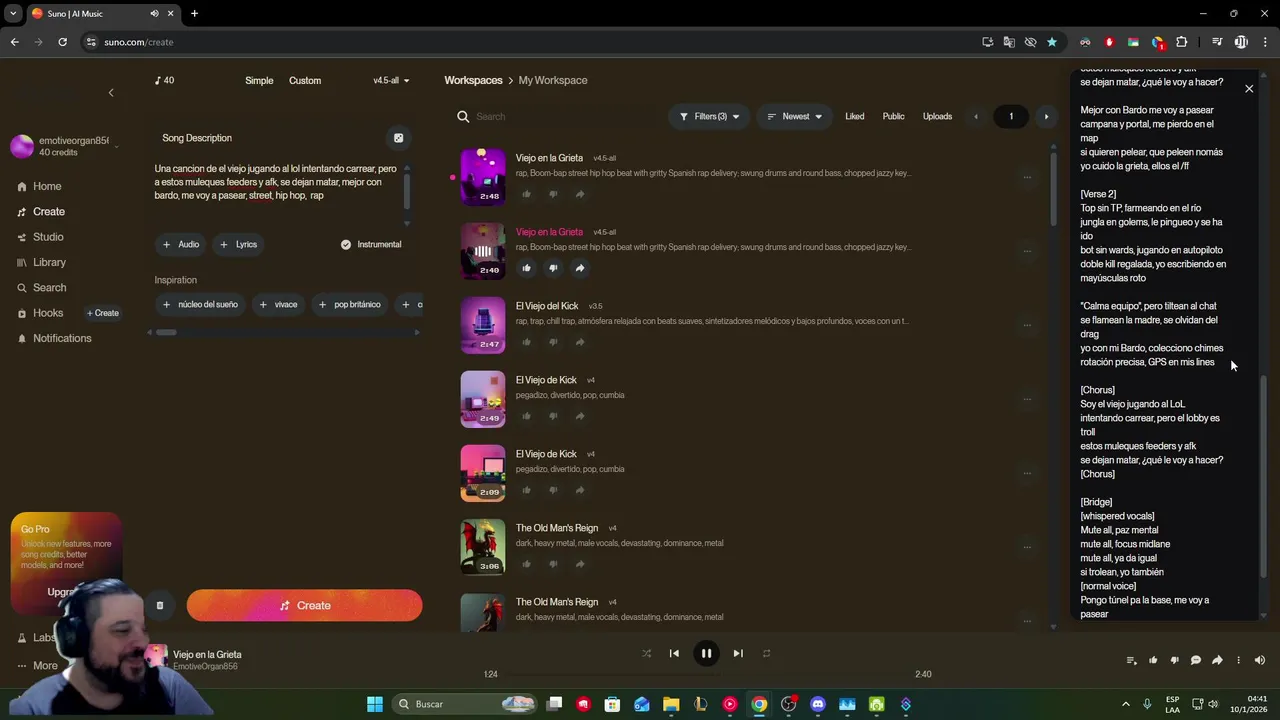Click the trash icon beside Create

160,605
